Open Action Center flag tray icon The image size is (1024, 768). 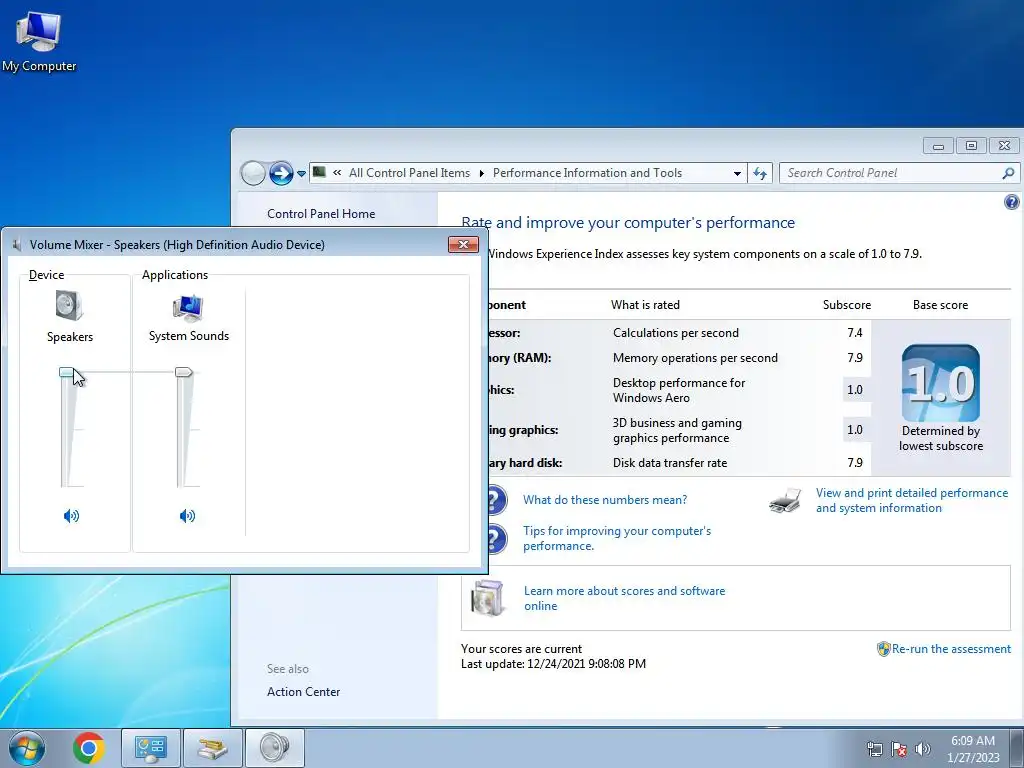point(899,749)
